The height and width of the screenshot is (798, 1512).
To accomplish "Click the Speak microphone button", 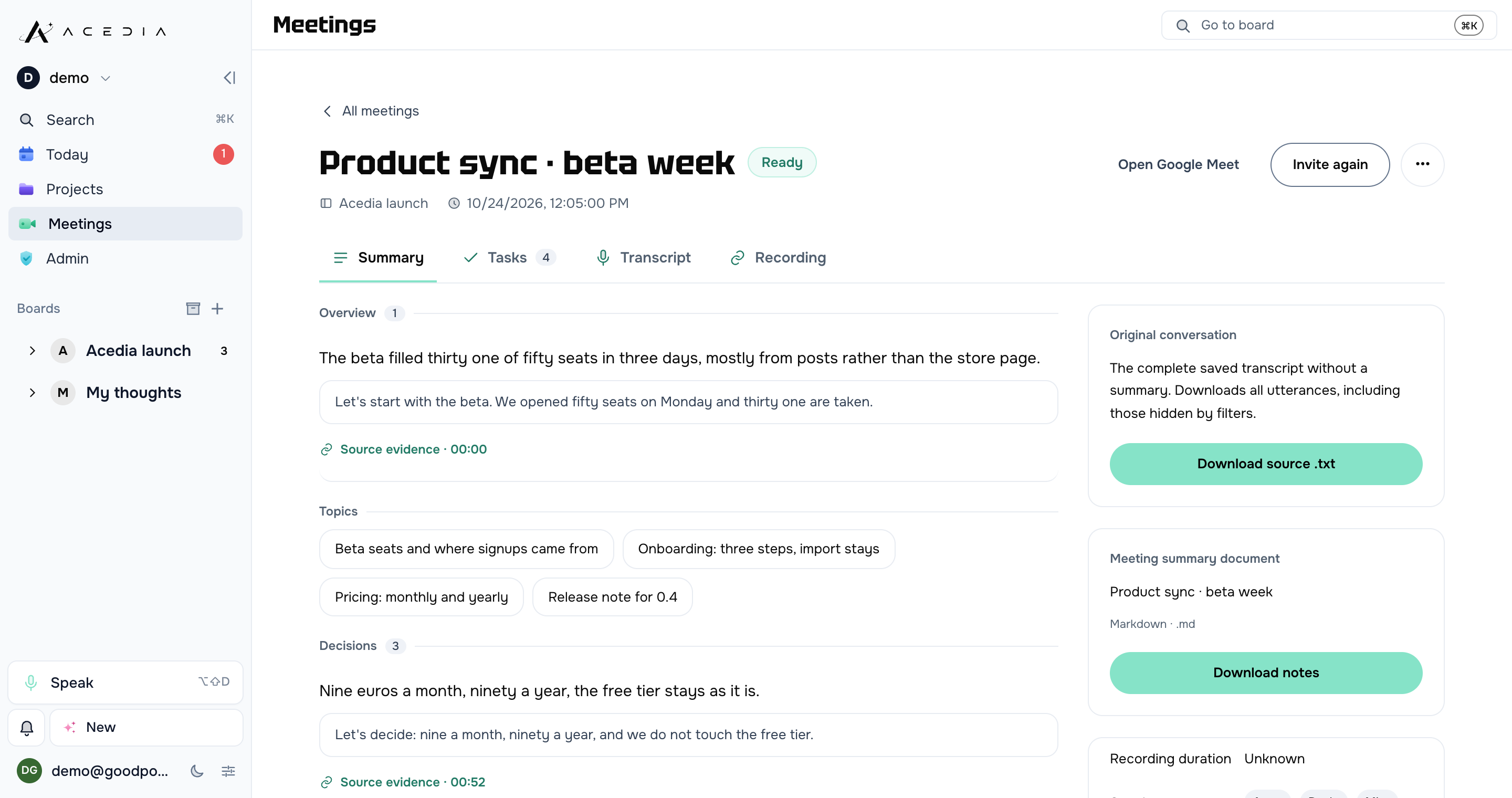I will [x=125, y=682].
